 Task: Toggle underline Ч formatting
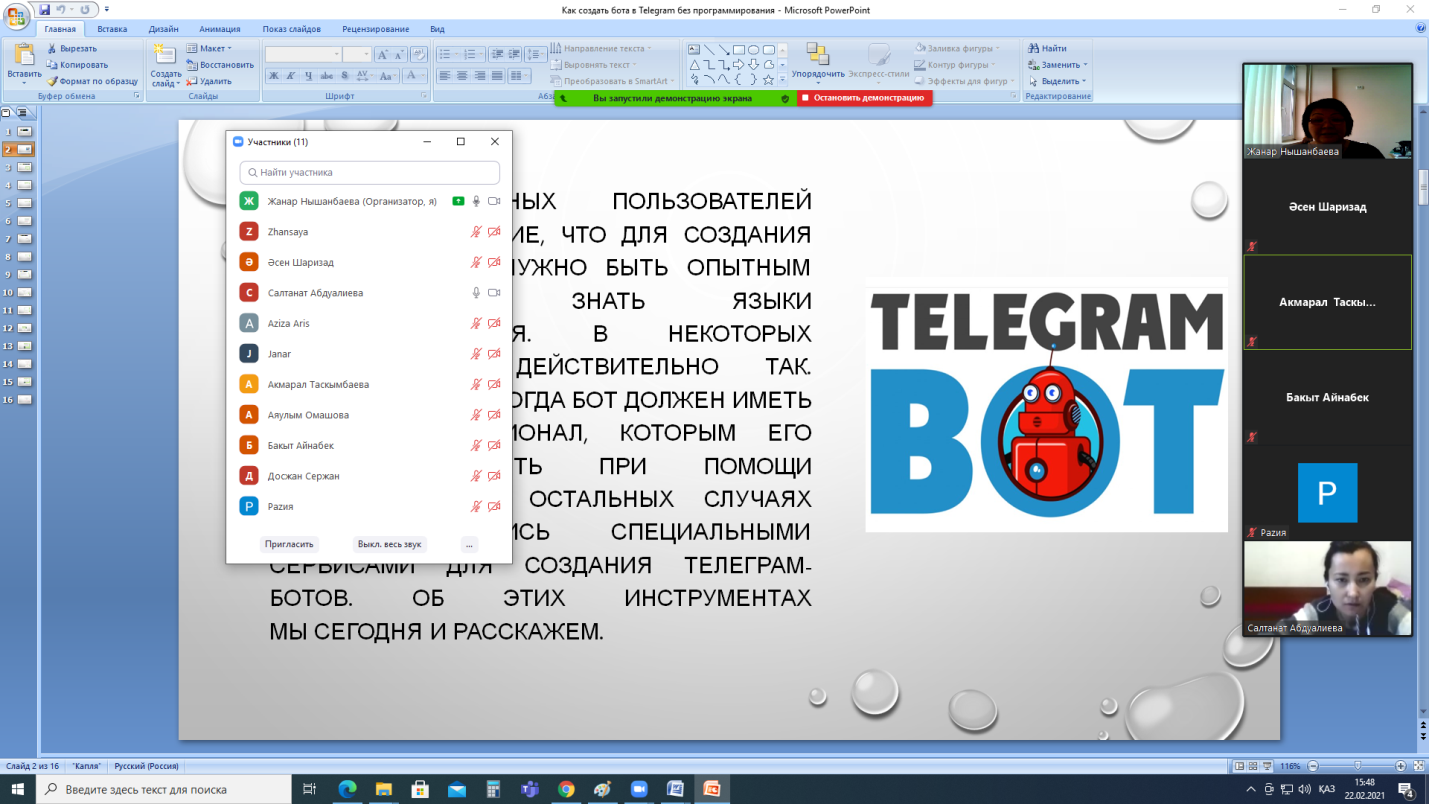[308, 75]
